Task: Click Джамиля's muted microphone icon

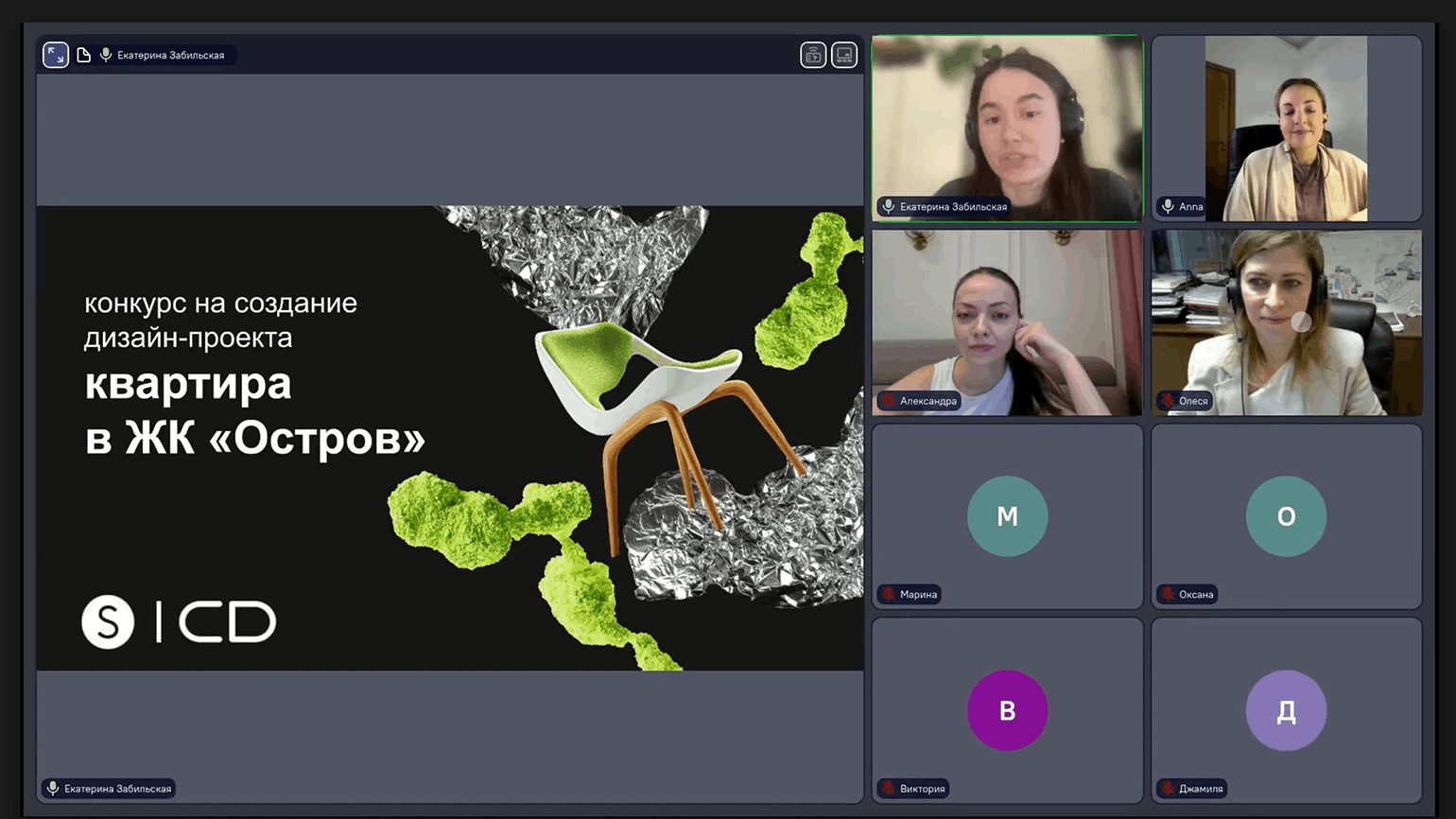Action: [x=1168, y=789]
